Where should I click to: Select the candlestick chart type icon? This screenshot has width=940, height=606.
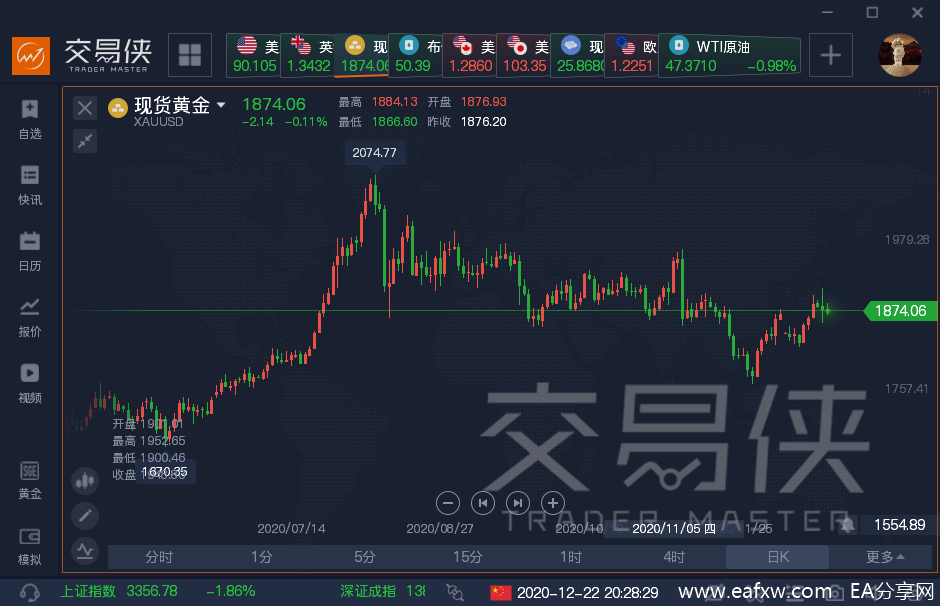click(x=85, y=481)
